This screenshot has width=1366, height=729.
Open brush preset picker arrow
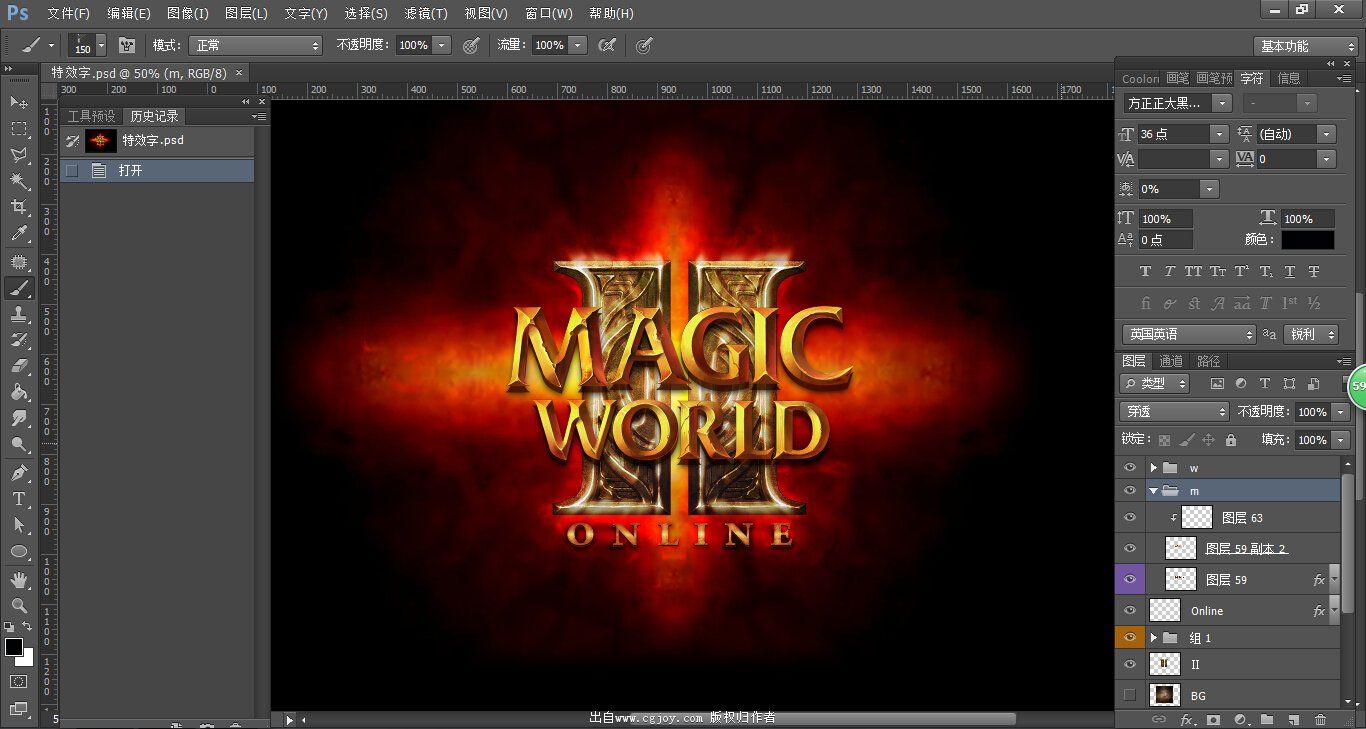(101, 45)
